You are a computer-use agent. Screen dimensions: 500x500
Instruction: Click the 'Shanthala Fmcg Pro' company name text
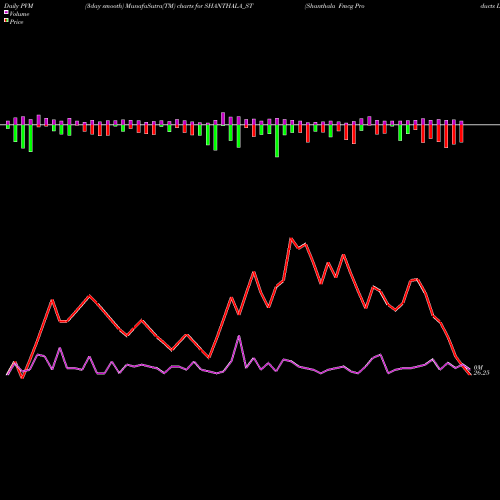334,6
